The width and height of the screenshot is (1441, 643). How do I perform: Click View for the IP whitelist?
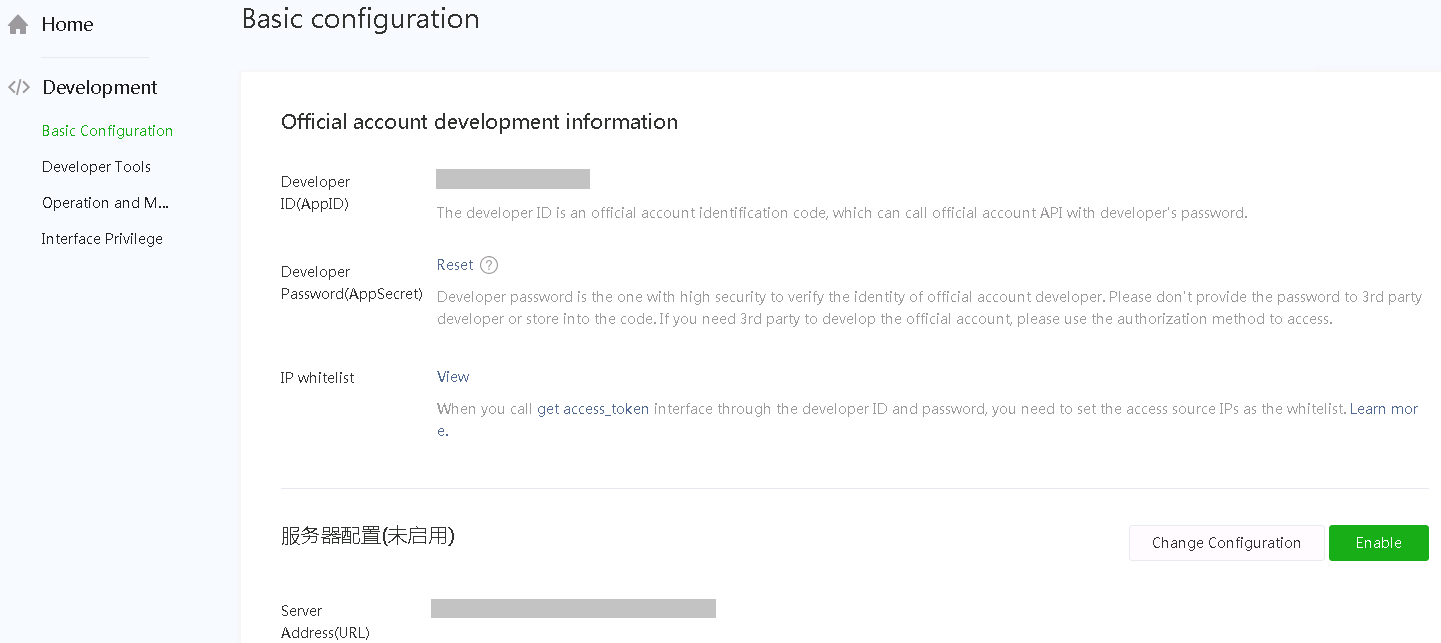pyautogui.click(x=453, y=377)
